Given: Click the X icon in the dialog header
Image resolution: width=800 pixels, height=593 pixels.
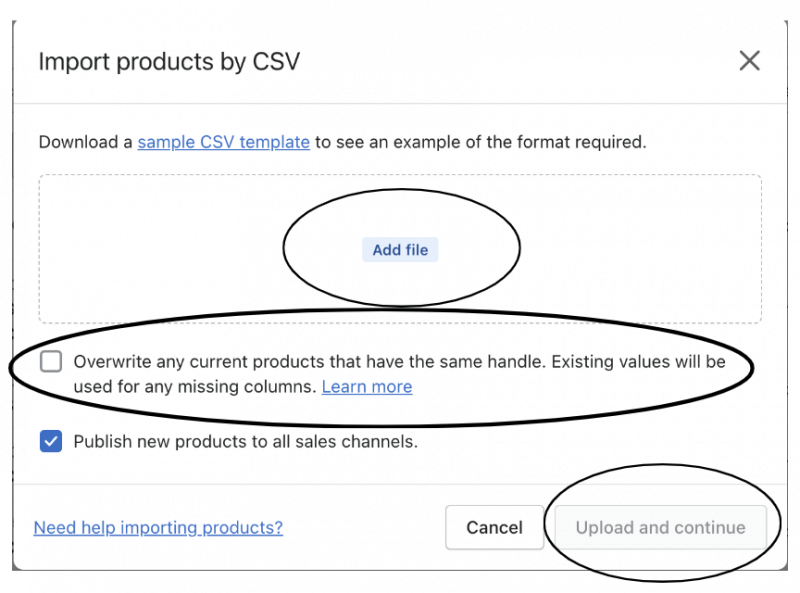Looking at the screenshot, I should (749, 61).
